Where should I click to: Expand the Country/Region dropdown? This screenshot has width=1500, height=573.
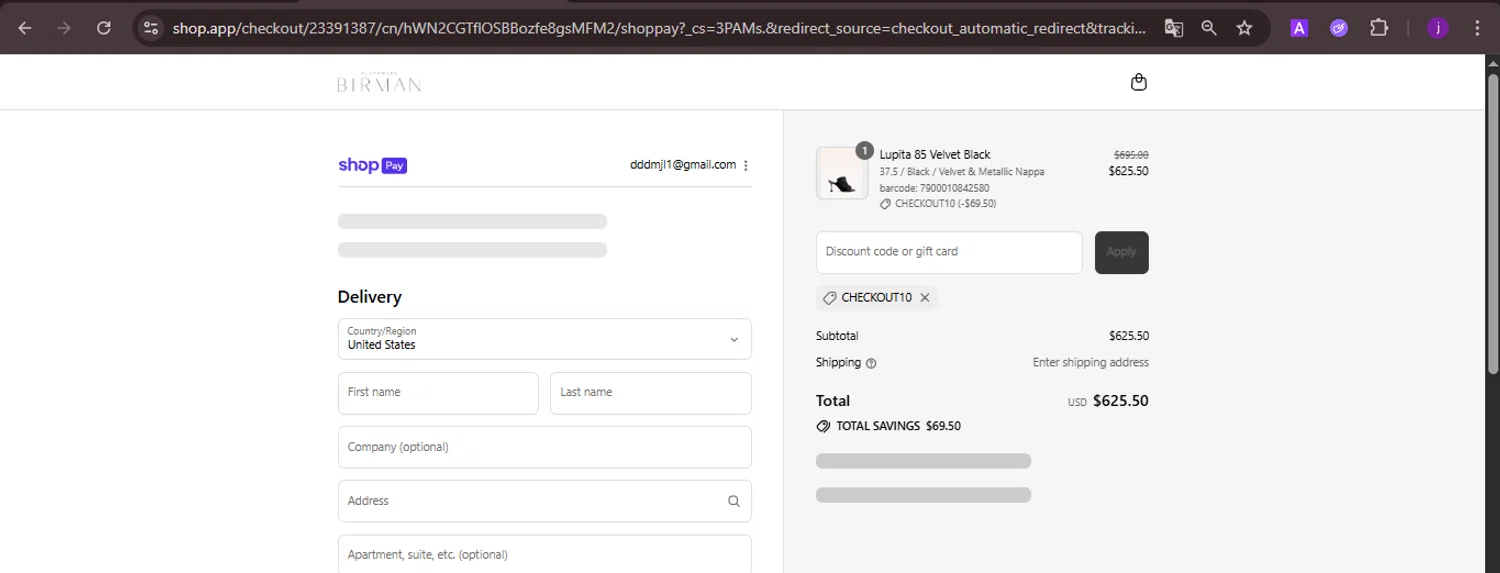pos(545,339)
